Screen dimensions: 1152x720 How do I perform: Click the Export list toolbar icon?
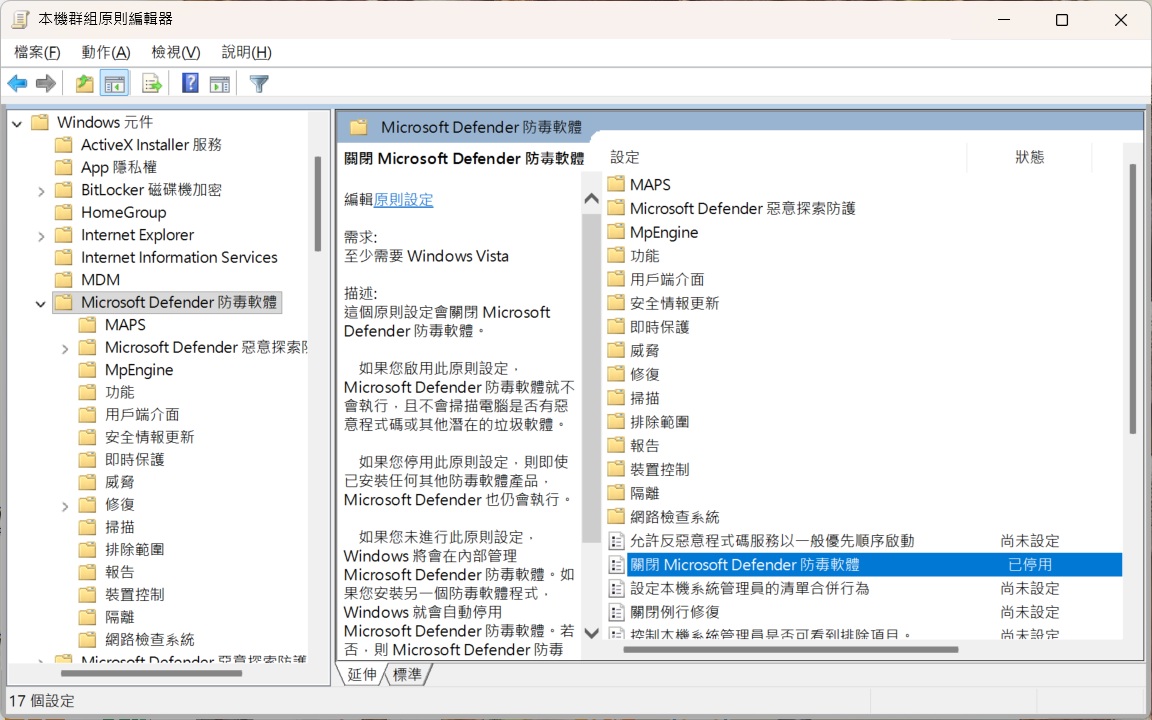click(151, 84)
